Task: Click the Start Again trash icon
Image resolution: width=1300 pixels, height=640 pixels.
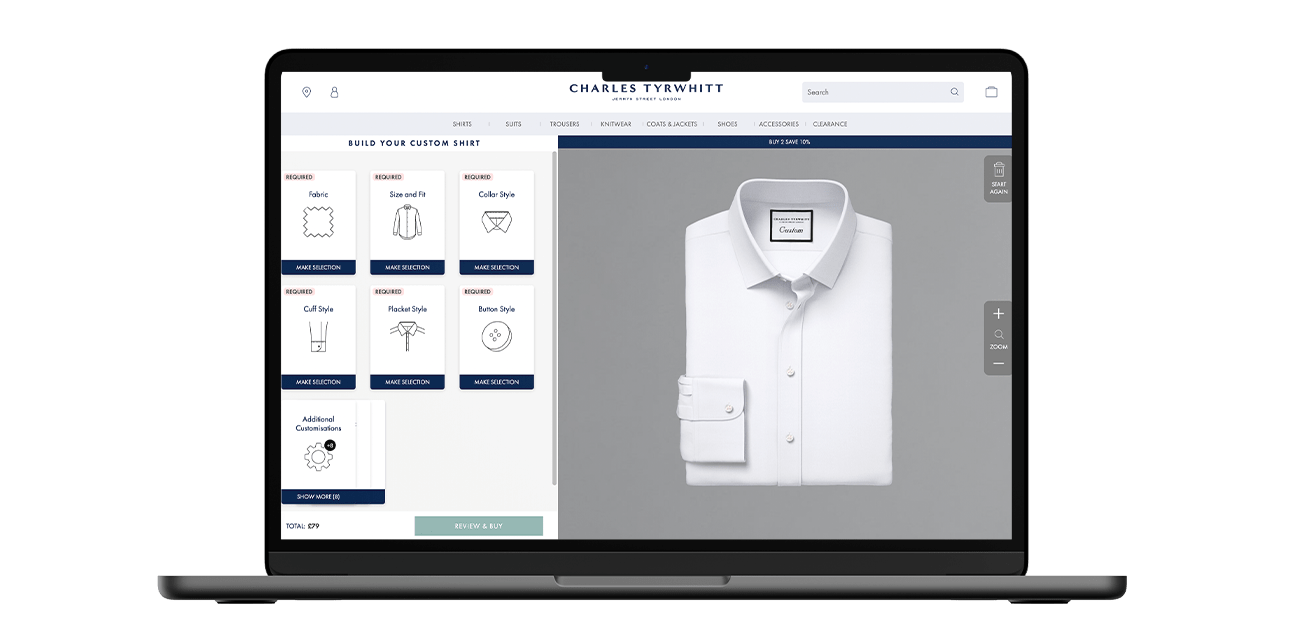Action: (998, 170)
